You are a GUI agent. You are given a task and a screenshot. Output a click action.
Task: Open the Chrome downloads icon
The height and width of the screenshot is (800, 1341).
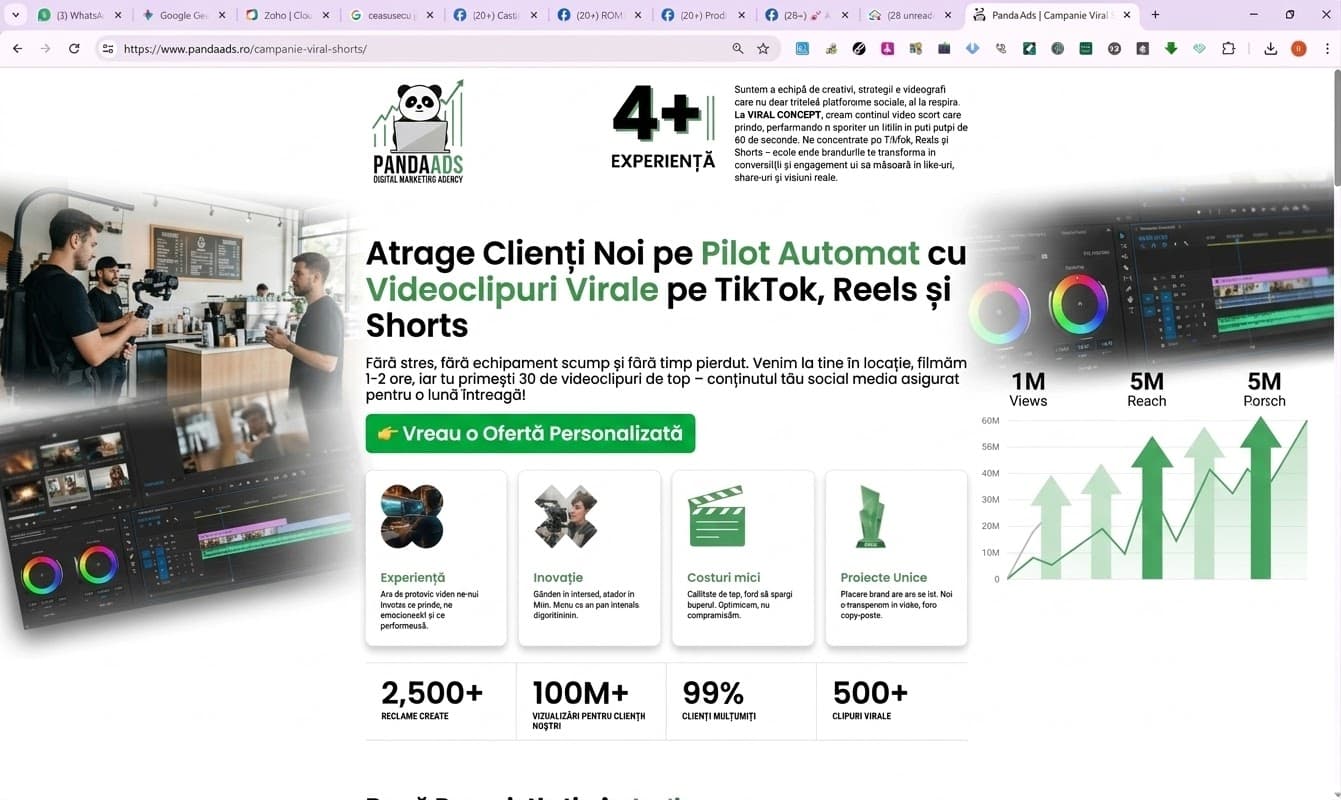1270,49
